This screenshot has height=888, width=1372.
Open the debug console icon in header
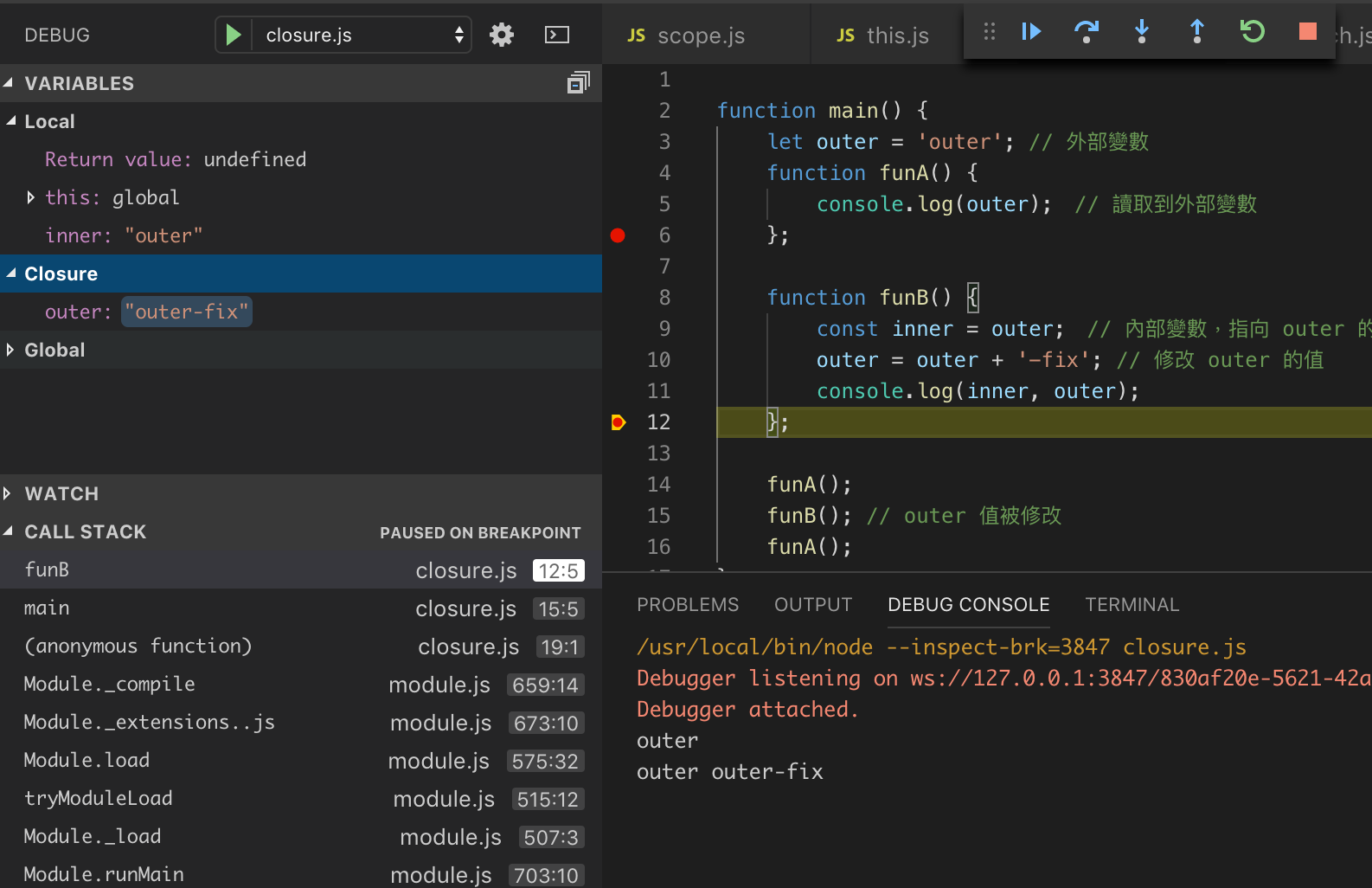tap(556, 35)
